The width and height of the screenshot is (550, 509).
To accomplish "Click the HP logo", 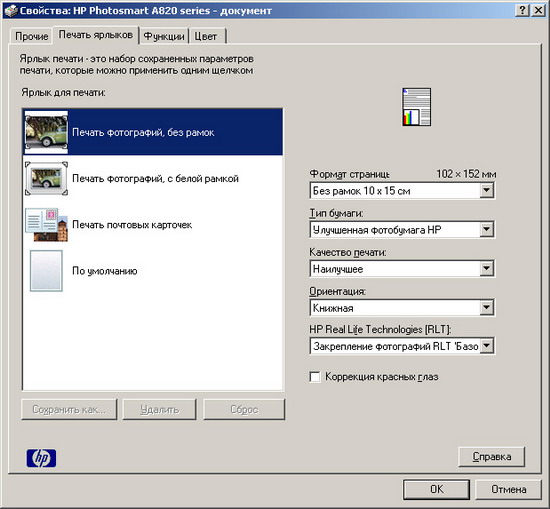I will coord(41,458).
